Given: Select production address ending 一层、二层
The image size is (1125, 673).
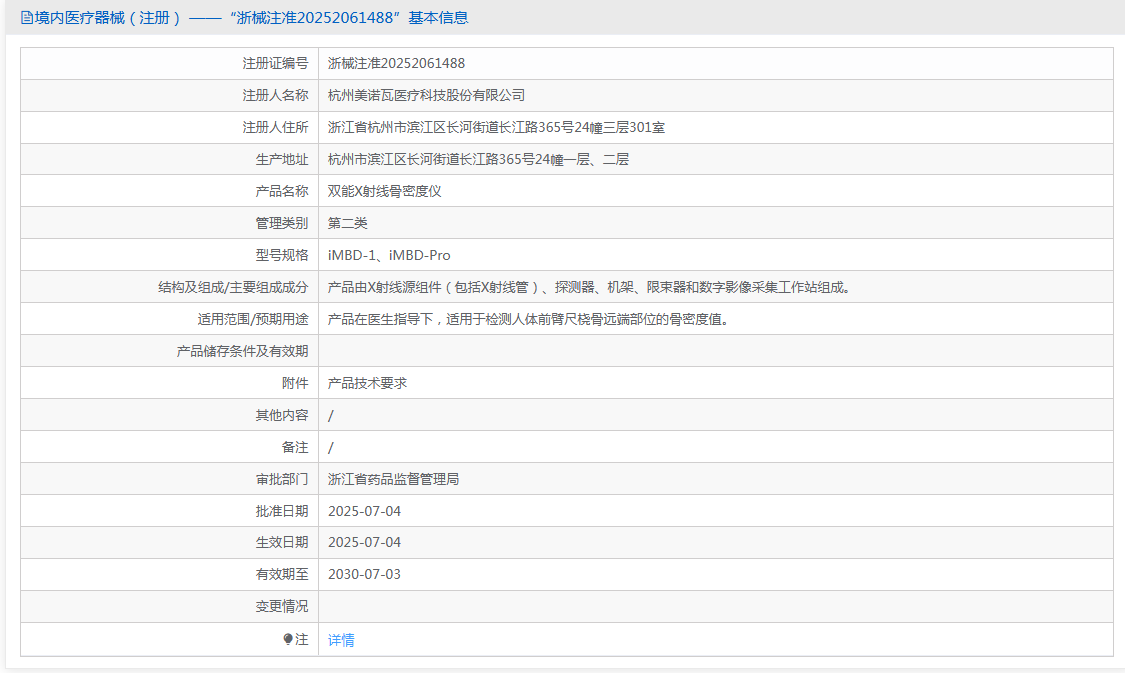Looking at the screenshot, I should click(478, 159).
